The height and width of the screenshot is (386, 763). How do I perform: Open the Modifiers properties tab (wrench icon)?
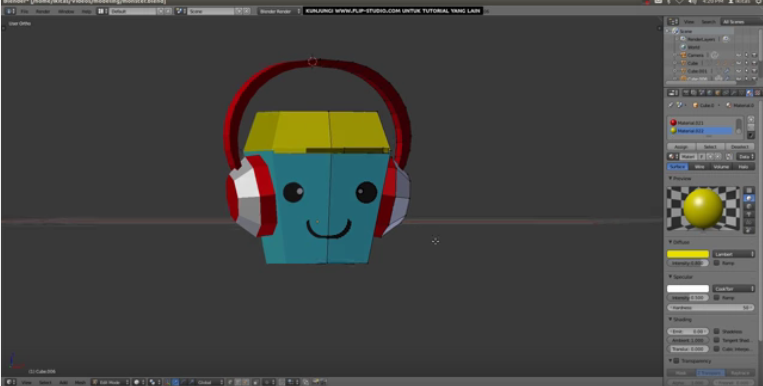pos(733,92)
